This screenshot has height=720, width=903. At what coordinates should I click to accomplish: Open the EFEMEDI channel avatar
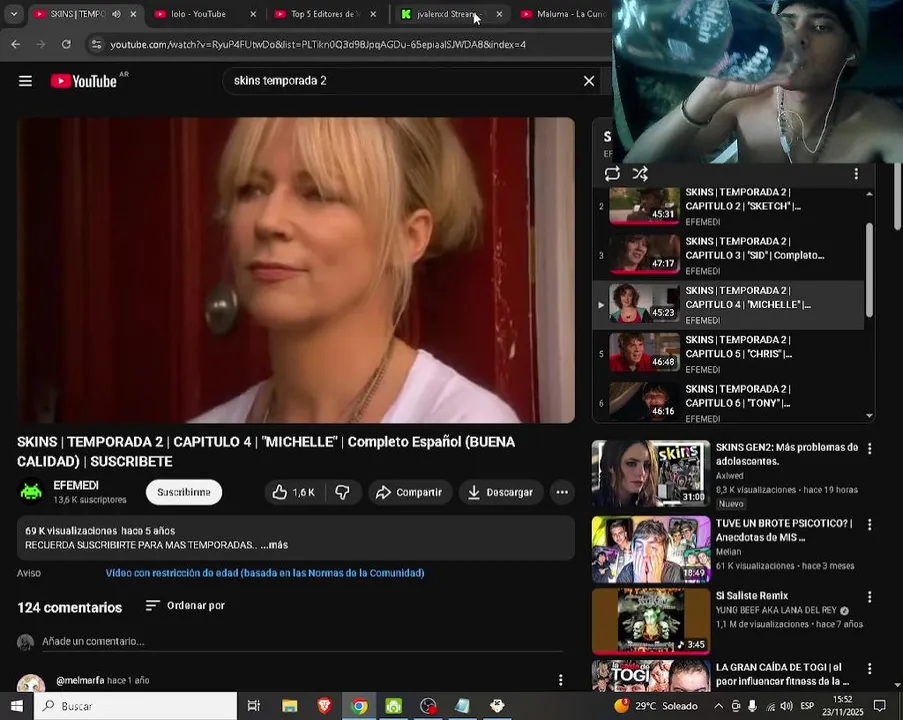click(31, 492)
